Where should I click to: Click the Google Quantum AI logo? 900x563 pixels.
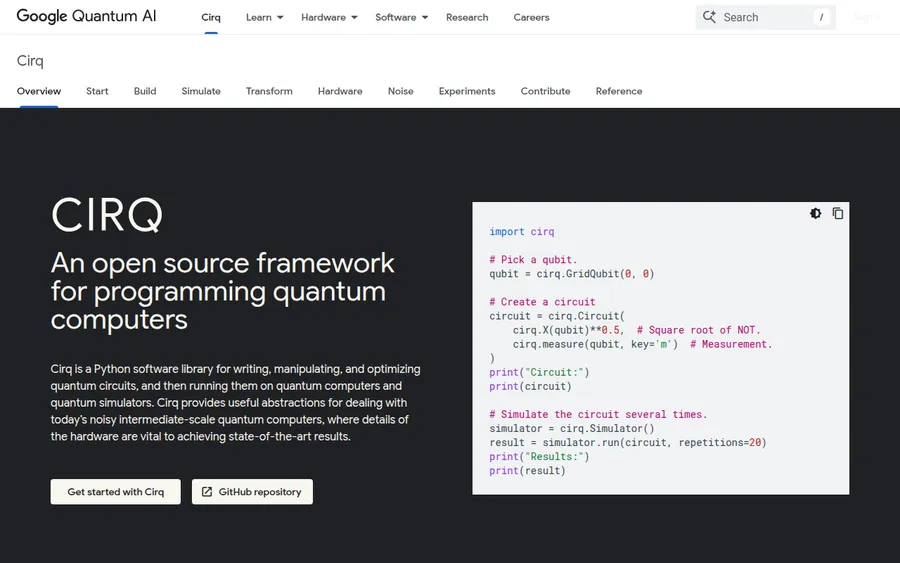point(86,17)
